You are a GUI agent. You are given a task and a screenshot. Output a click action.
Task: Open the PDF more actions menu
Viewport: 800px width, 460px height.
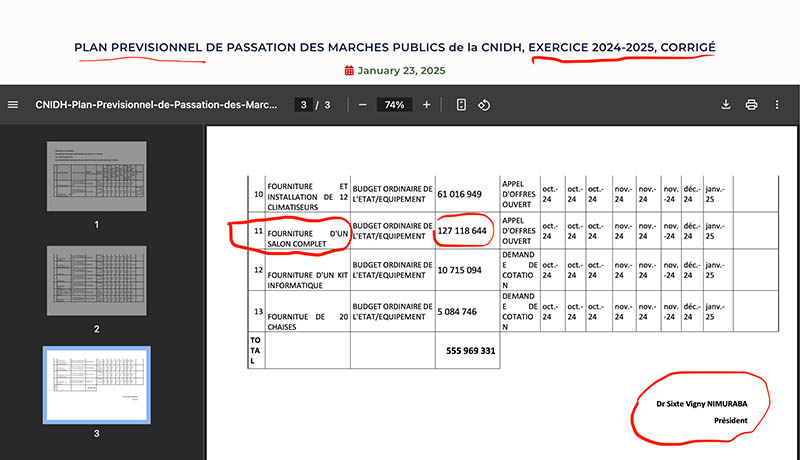point(777,105)
